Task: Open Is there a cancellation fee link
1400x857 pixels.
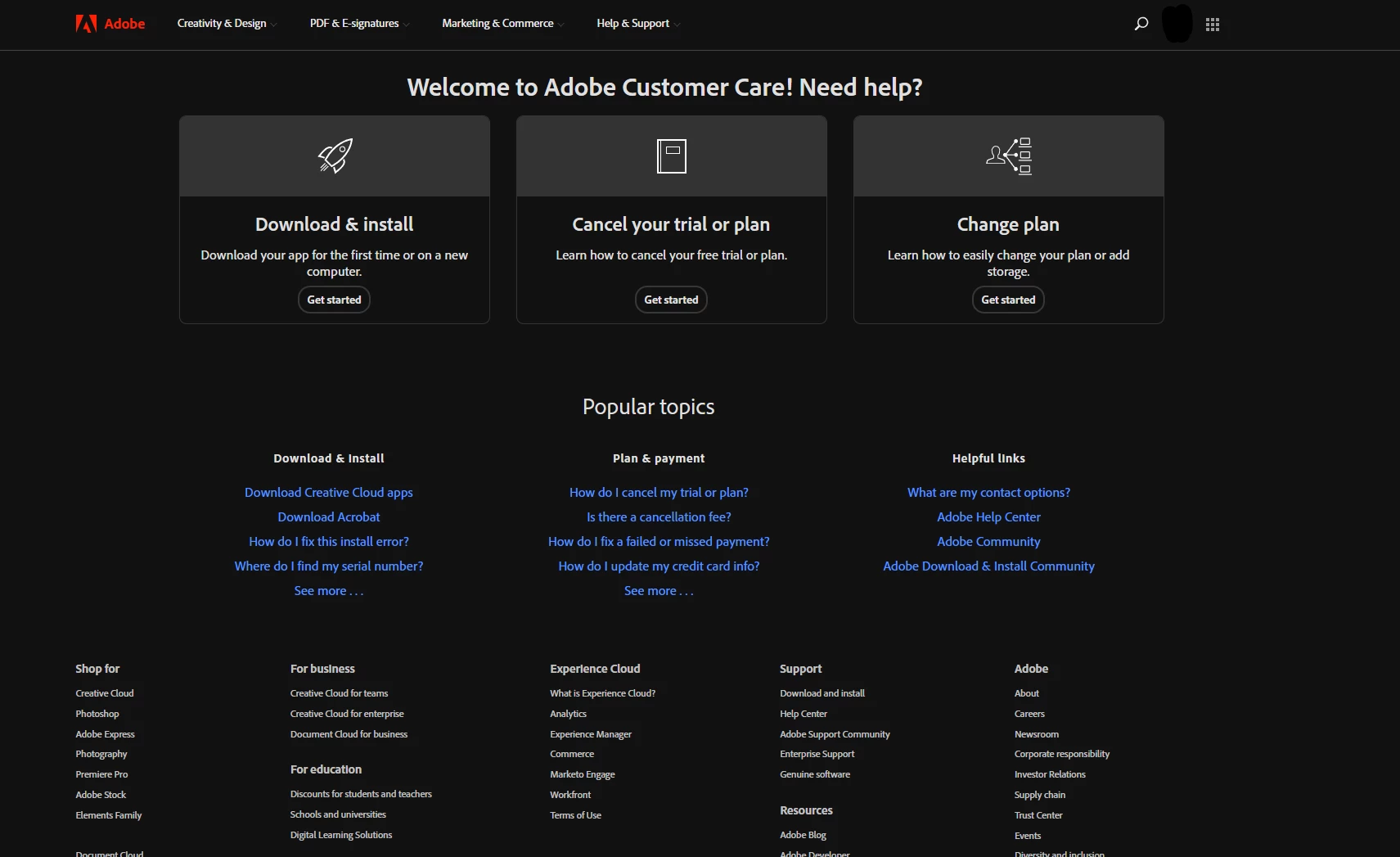Action: pos(659,516)
